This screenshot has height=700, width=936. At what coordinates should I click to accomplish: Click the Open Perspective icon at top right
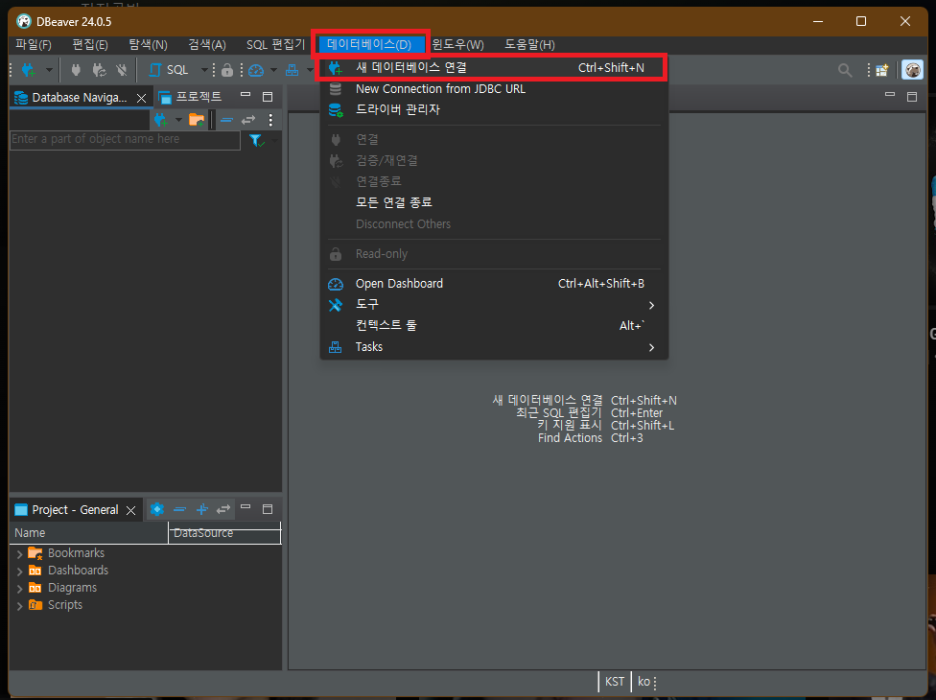coord(882,70)
